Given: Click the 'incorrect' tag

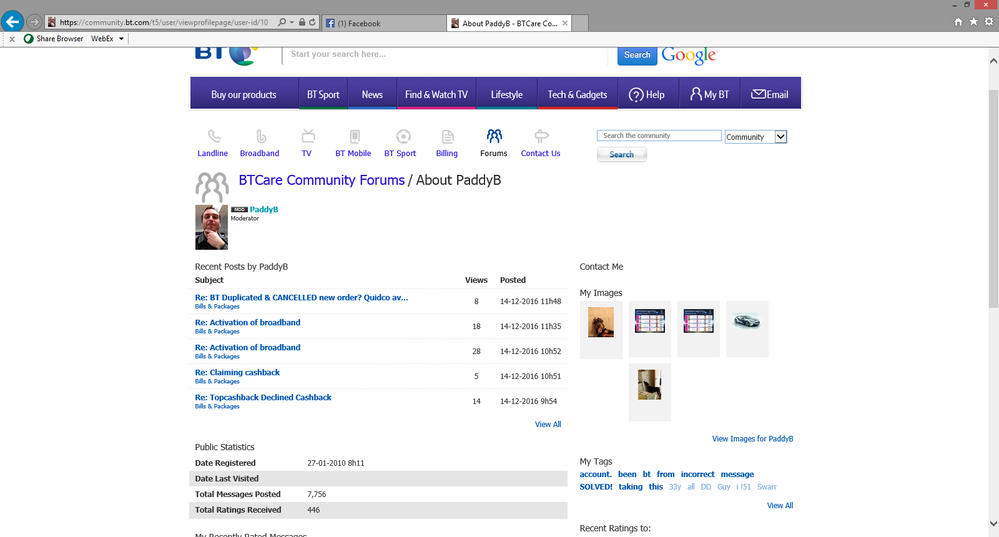Looking at the screenshot, I should click(x=698, y=475).
